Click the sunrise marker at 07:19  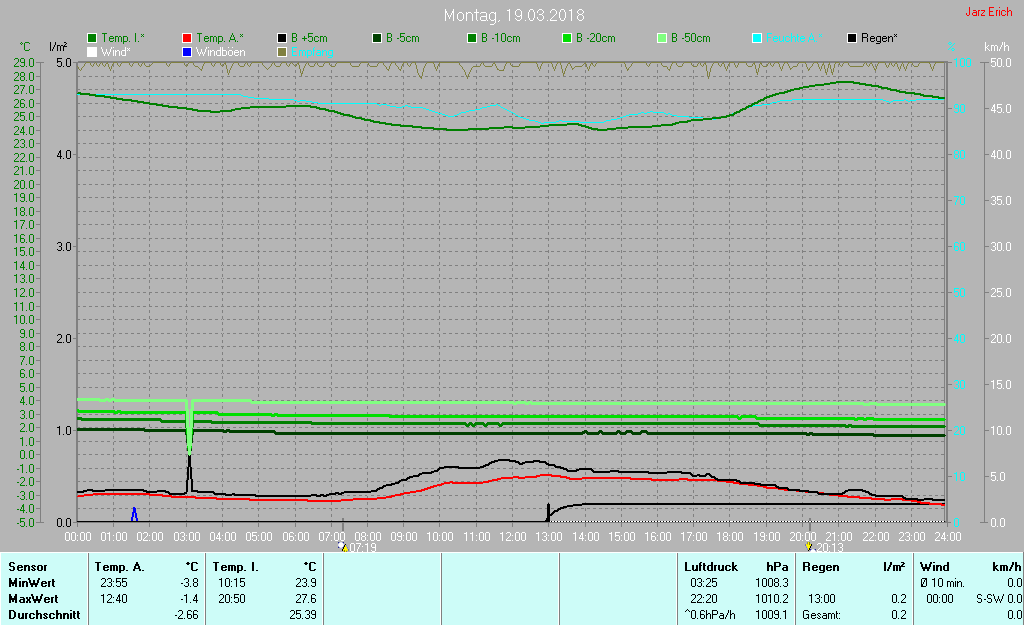coord(342,547)
